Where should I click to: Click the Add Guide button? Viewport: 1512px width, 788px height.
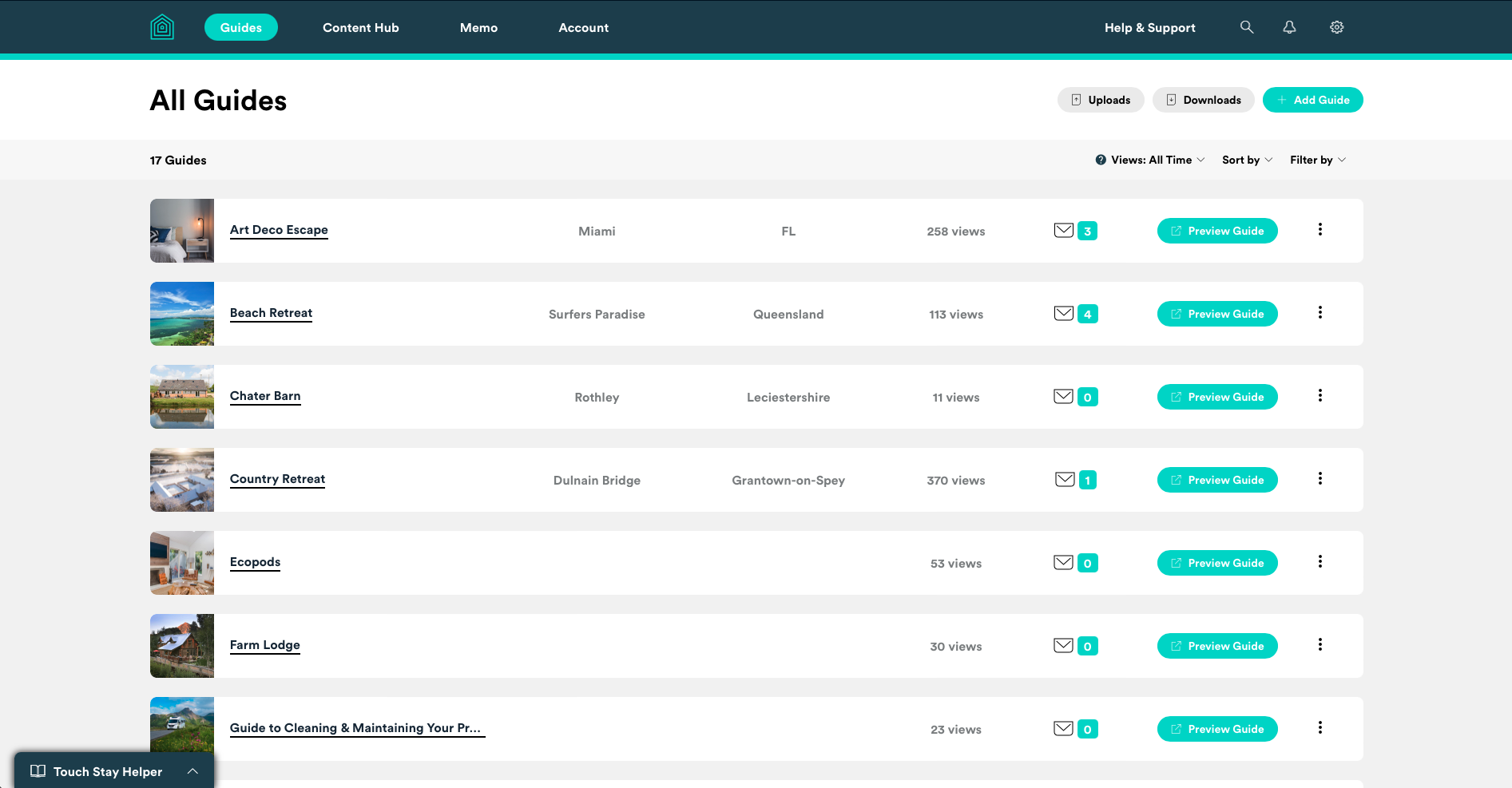pos(1312,100)
